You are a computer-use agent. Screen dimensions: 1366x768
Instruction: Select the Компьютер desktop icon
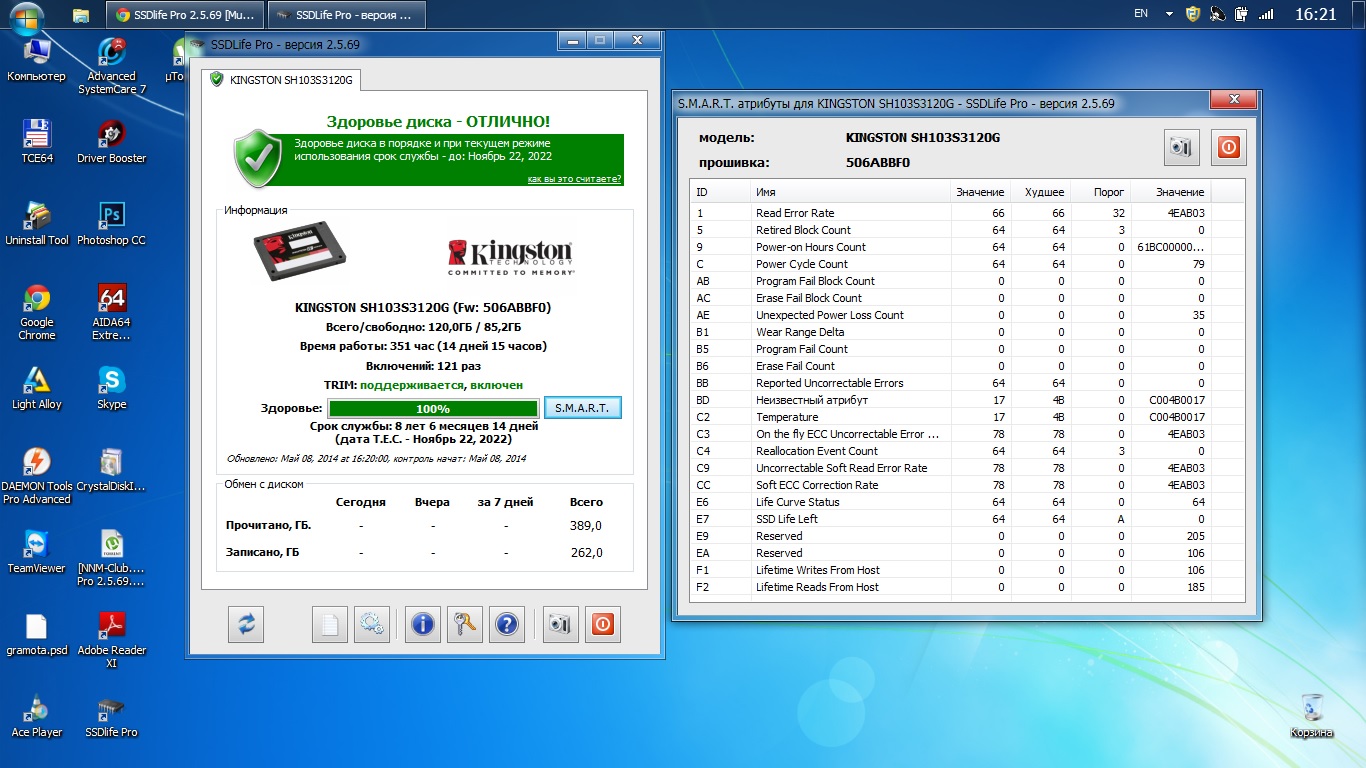pos(37,61)
